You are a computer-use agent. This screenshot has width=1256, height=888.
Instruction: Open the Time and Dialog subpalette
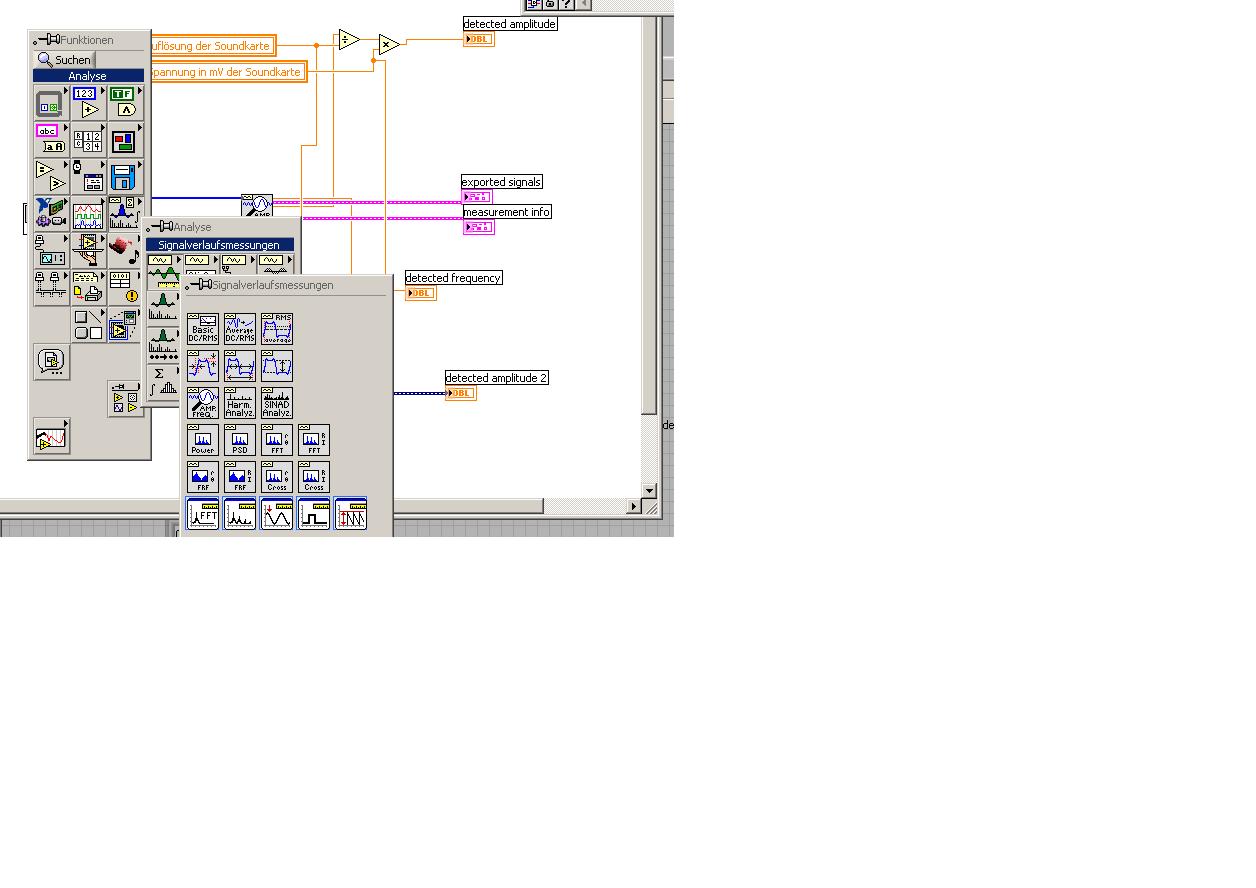87,177
